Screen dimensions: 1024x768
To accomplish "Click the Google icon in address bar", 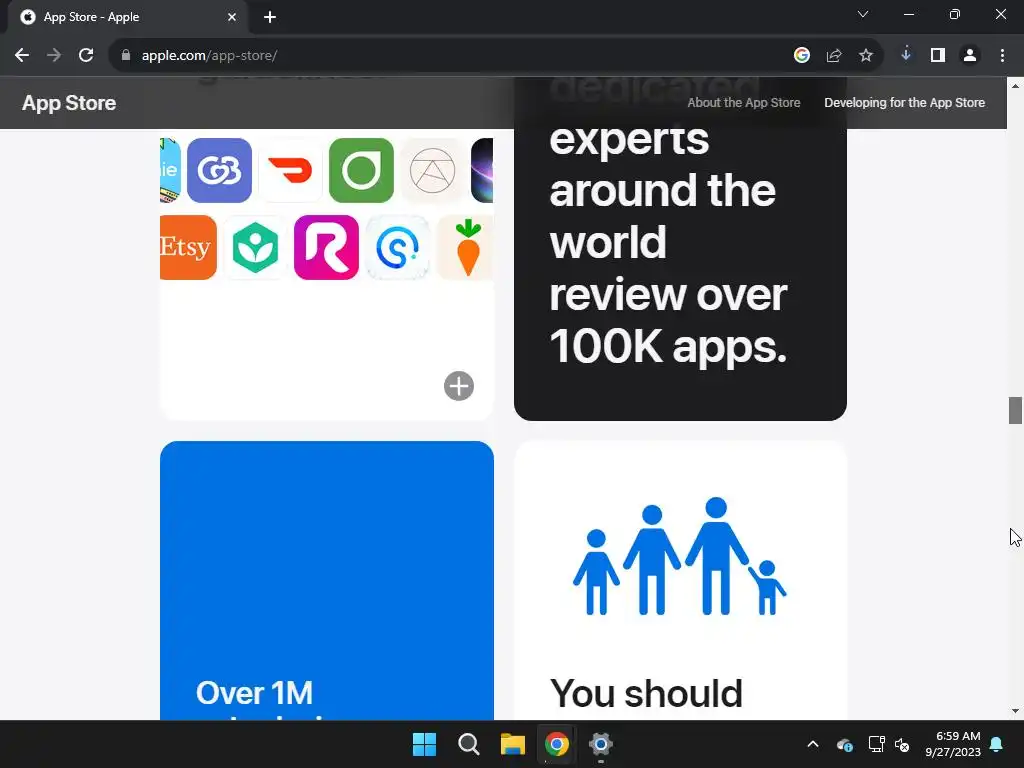I will (802, 56).
